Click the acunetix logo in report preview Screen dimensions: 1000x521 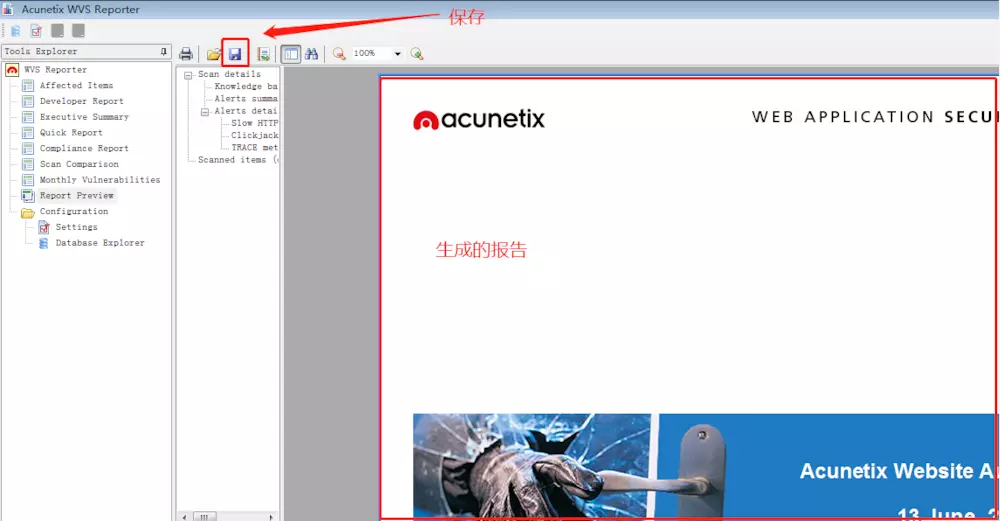coord(479,119)
